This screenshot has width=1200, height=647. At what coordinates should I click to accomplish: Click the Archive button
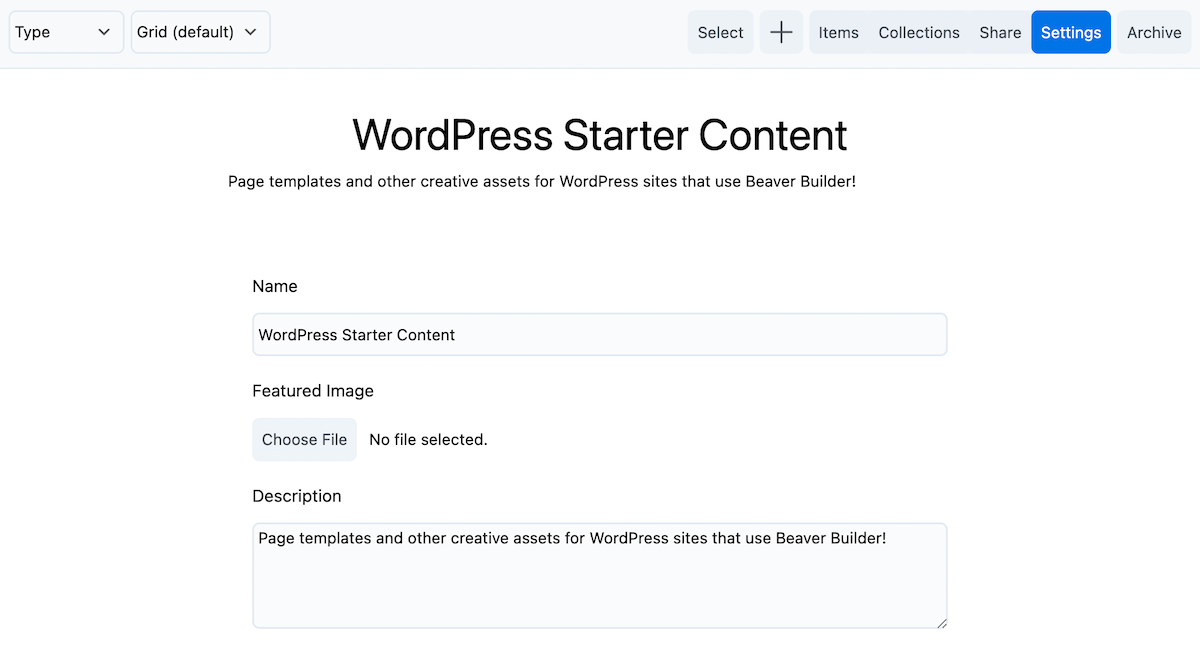1154,32
